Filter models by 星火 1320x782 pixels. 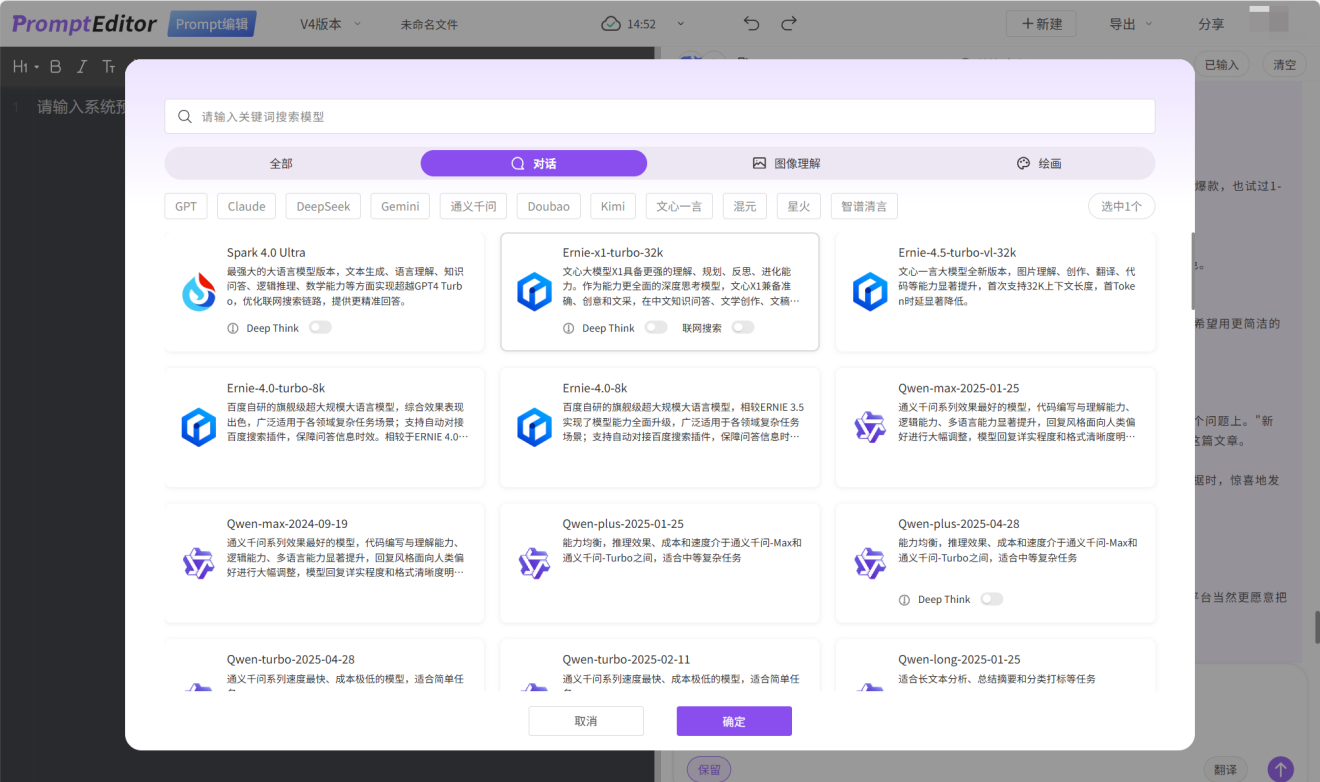pyautogui.click(x=799, y=206)
